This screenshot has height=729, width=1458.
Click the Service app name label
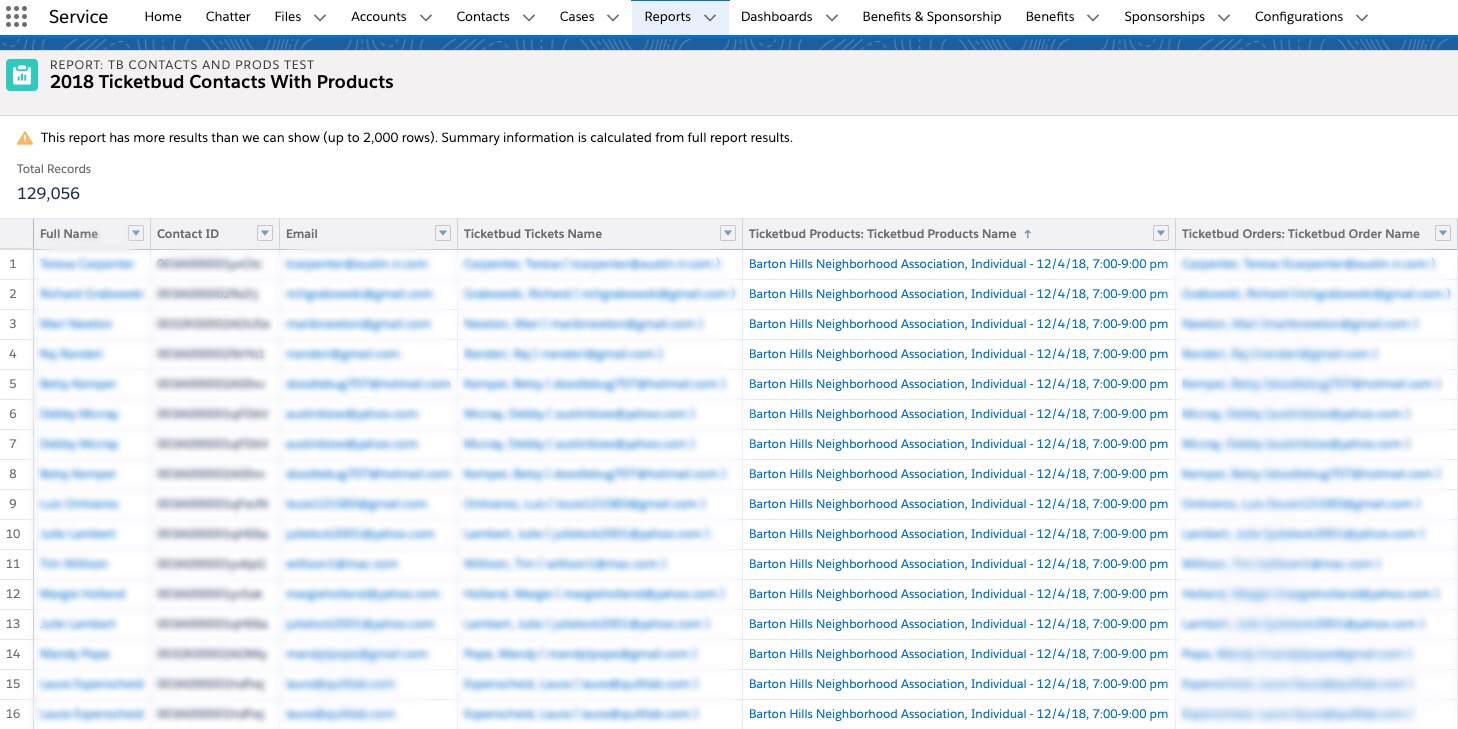[78, 17]
